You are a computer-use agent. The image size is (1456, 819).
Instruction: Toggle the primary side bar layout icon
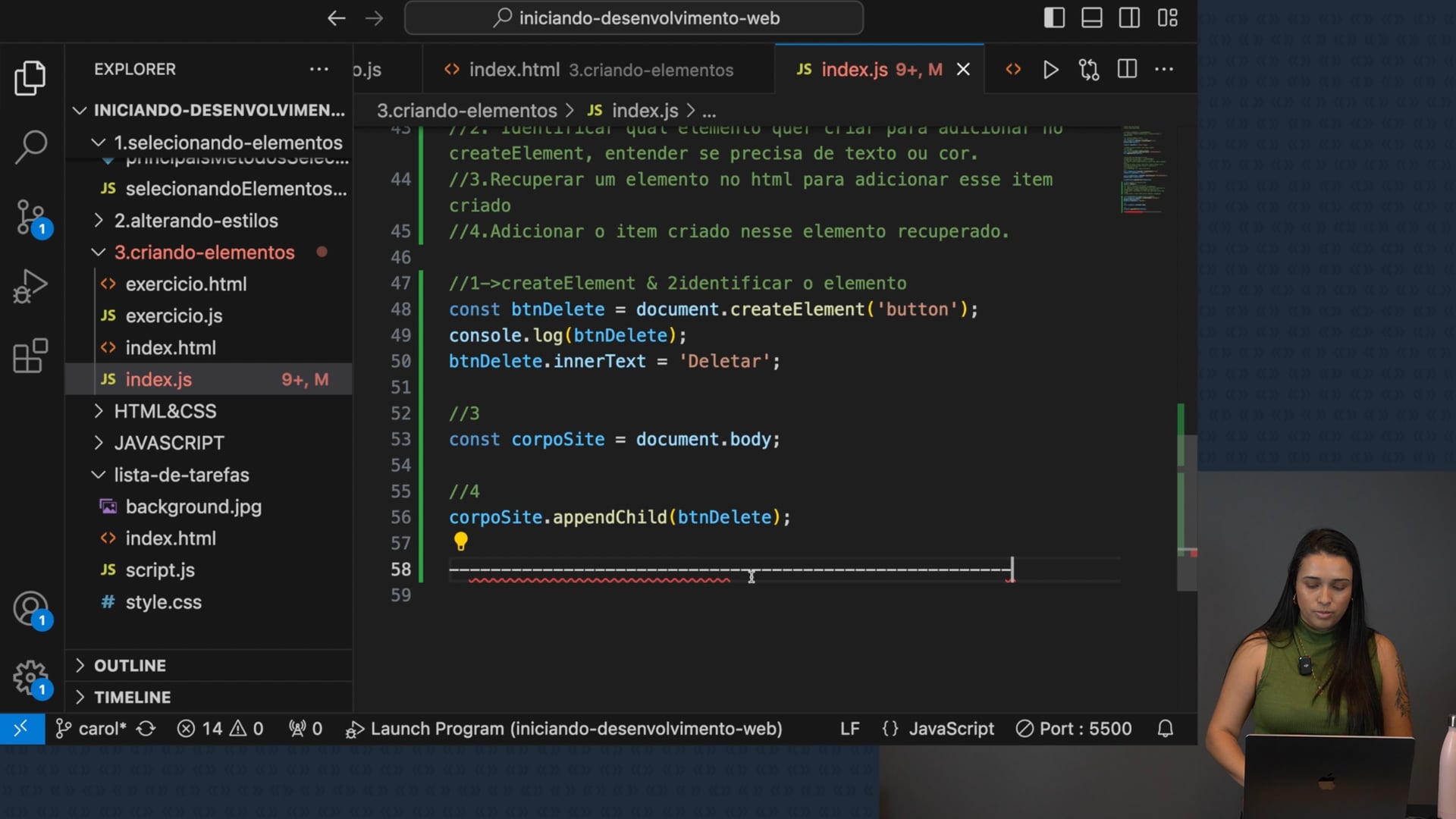click(1054, 18)
